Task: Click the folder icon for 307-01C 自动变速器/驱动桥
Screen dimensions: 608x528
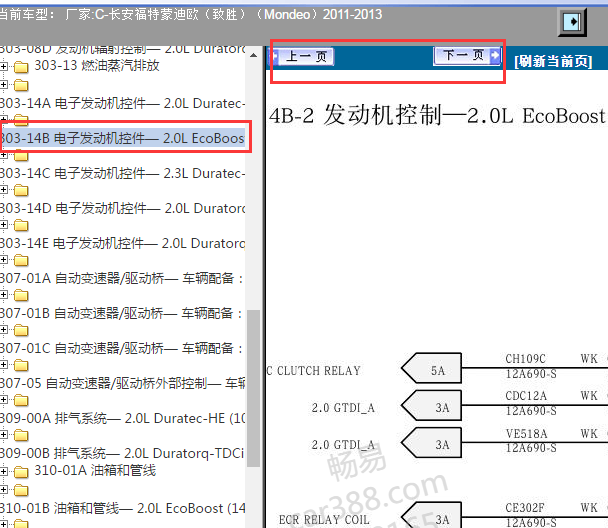Action: 21,330
